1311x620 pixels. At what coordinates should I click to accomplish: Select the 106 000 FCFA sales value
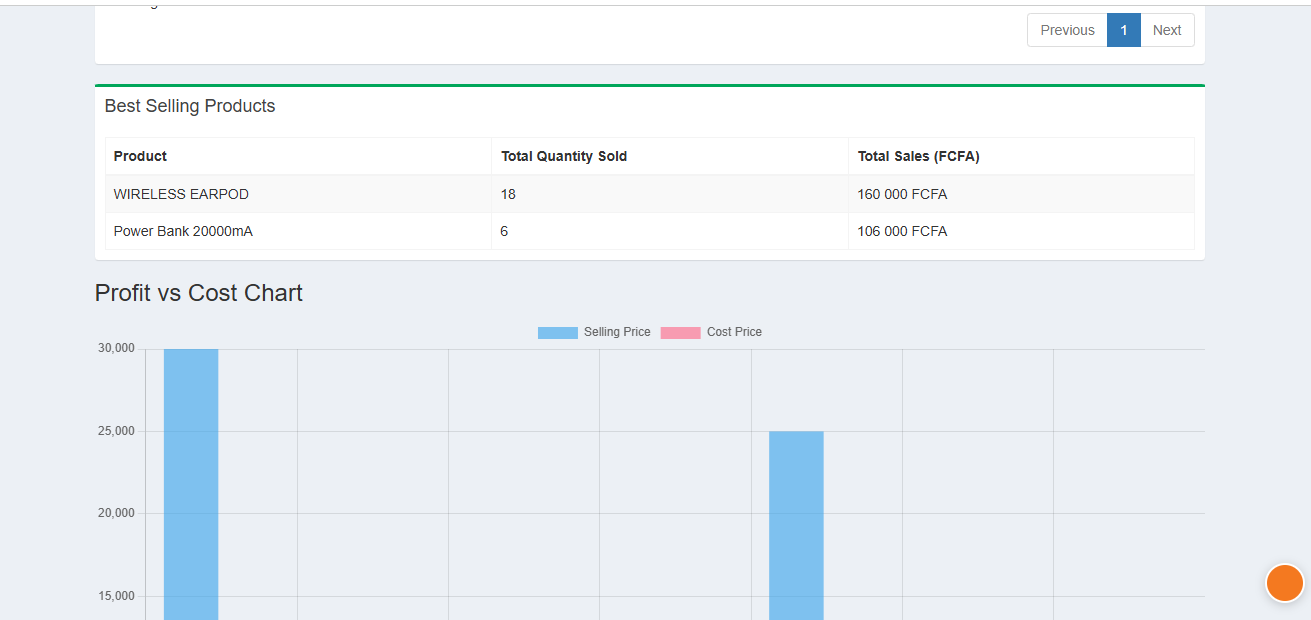coord(902,231)
